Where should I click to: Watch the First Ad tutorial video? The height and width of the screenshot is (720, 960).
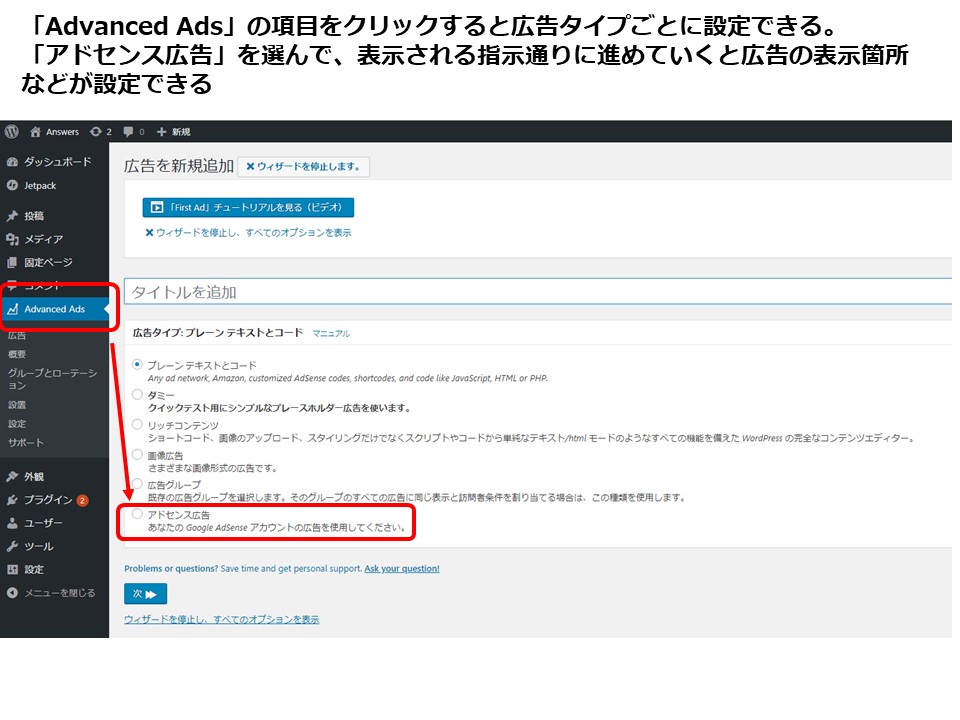pyautogui.click(x=248, y=208)
